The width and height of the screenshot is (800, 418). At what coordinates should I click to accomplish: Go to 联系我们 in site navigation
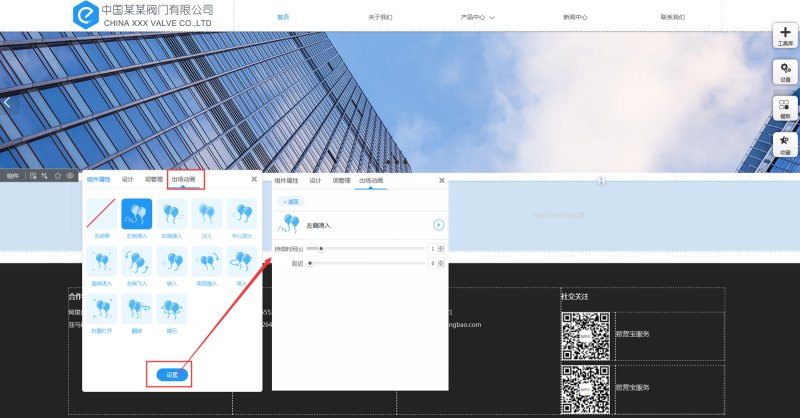pos(672,17)
